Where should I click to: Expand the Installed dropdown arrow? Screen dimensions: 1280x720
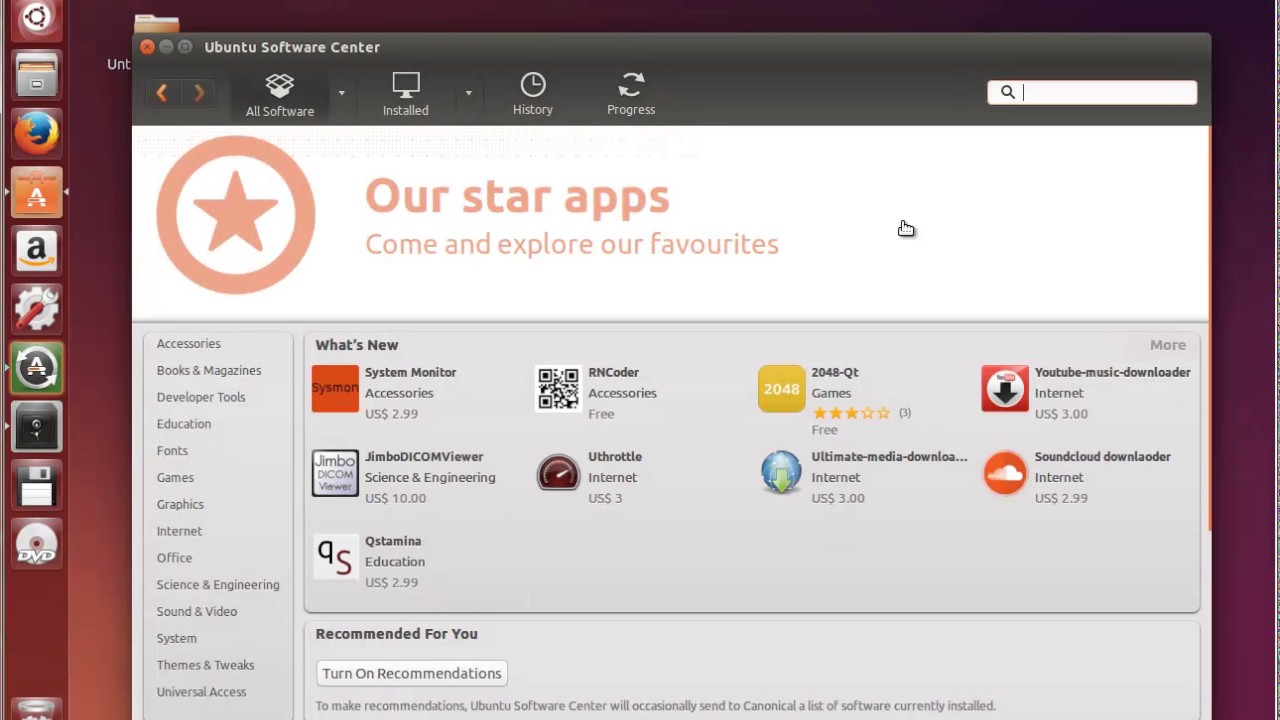pyautogui.click(x=468, y=93)
